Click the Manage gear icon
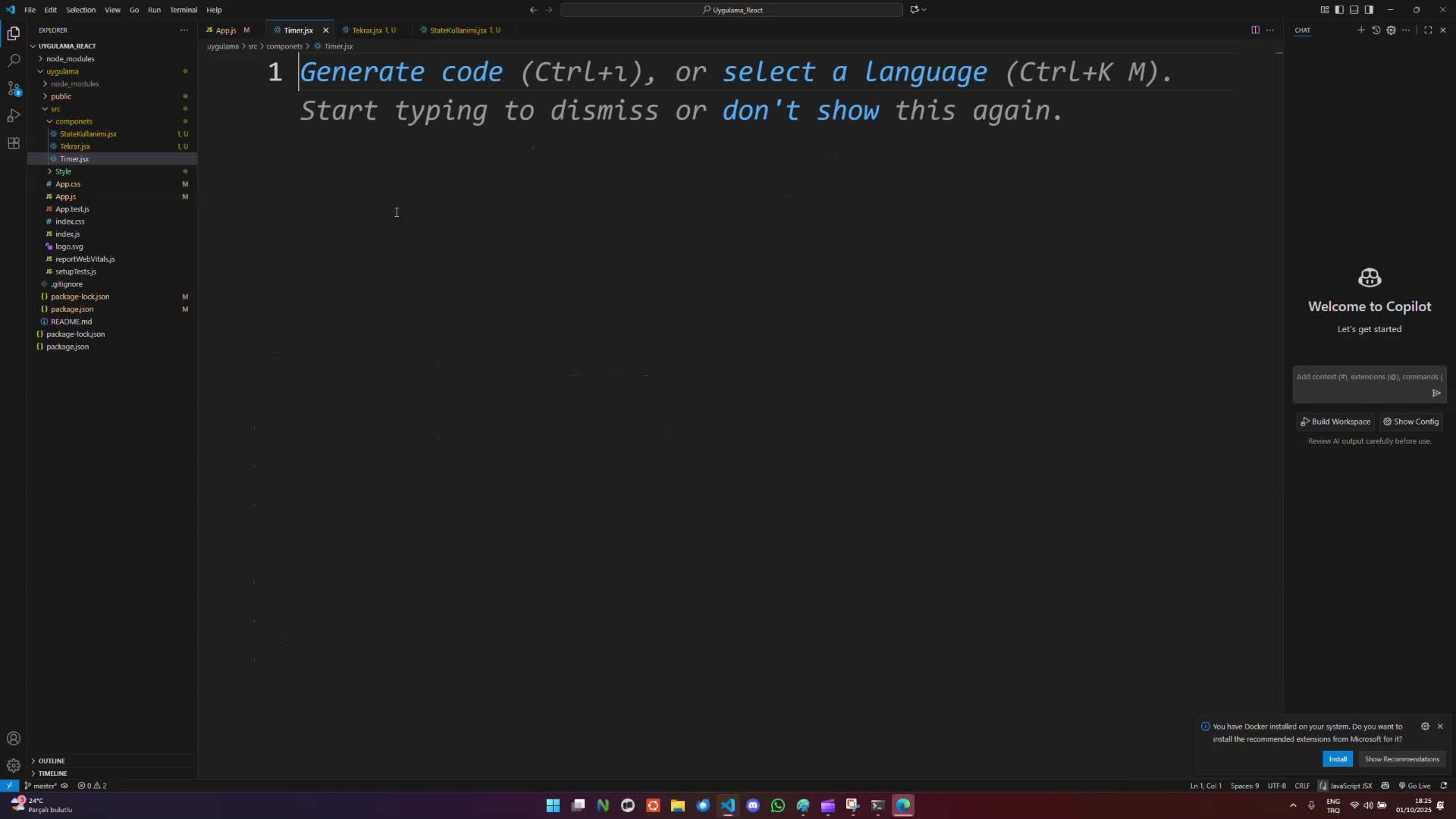1456x819 pixels. (x=14, y=765)
